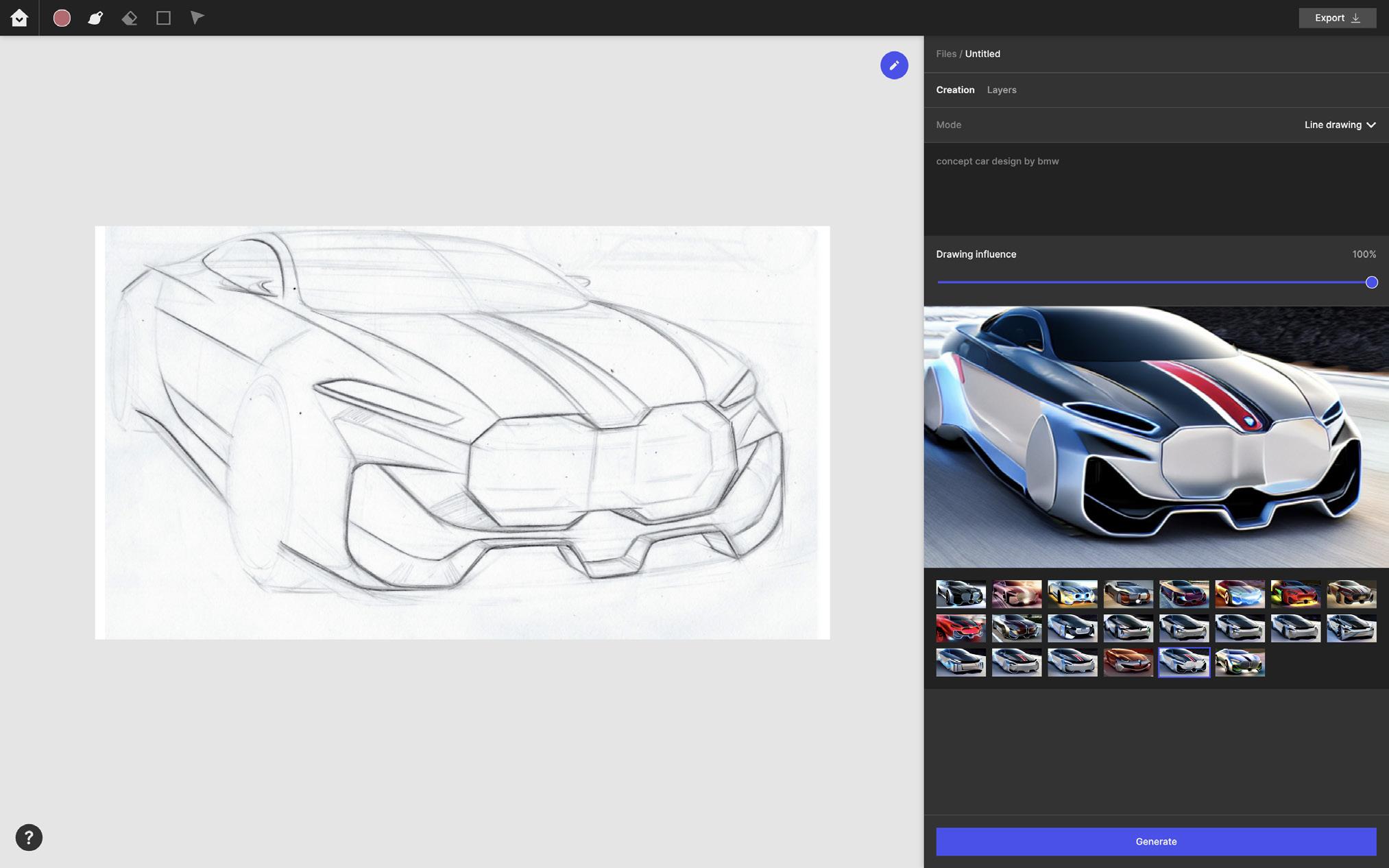Click the download icon in Export

click(1355, 18)
